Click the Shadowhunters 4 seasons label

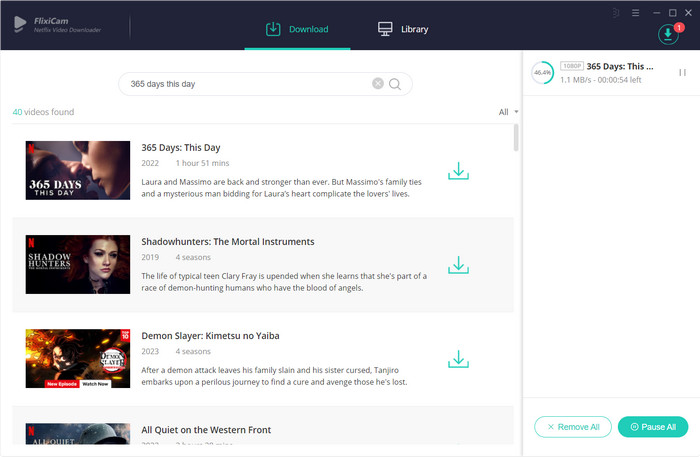pos(193,258)
